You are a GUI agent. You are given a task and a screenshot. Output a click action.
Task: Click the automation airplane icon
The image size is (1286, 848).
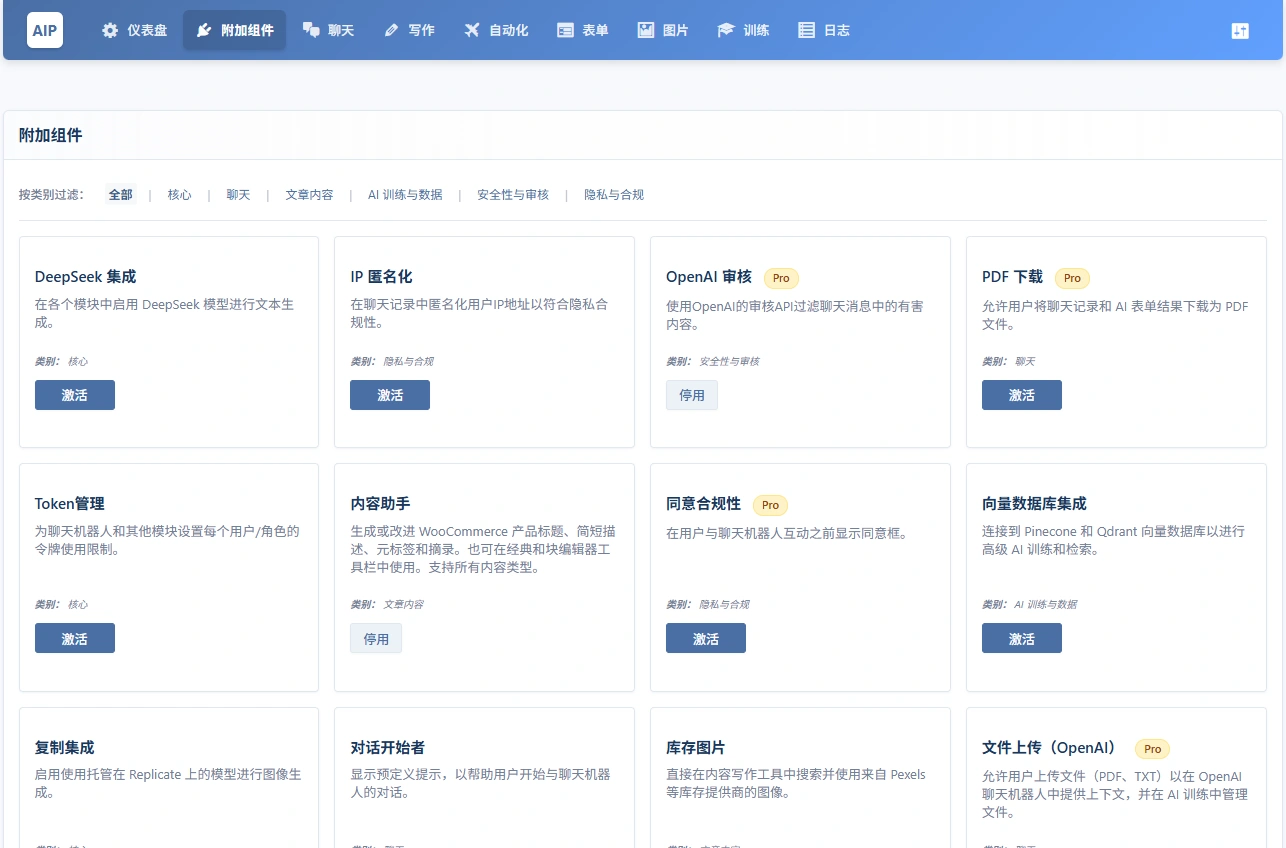(472, 30)
